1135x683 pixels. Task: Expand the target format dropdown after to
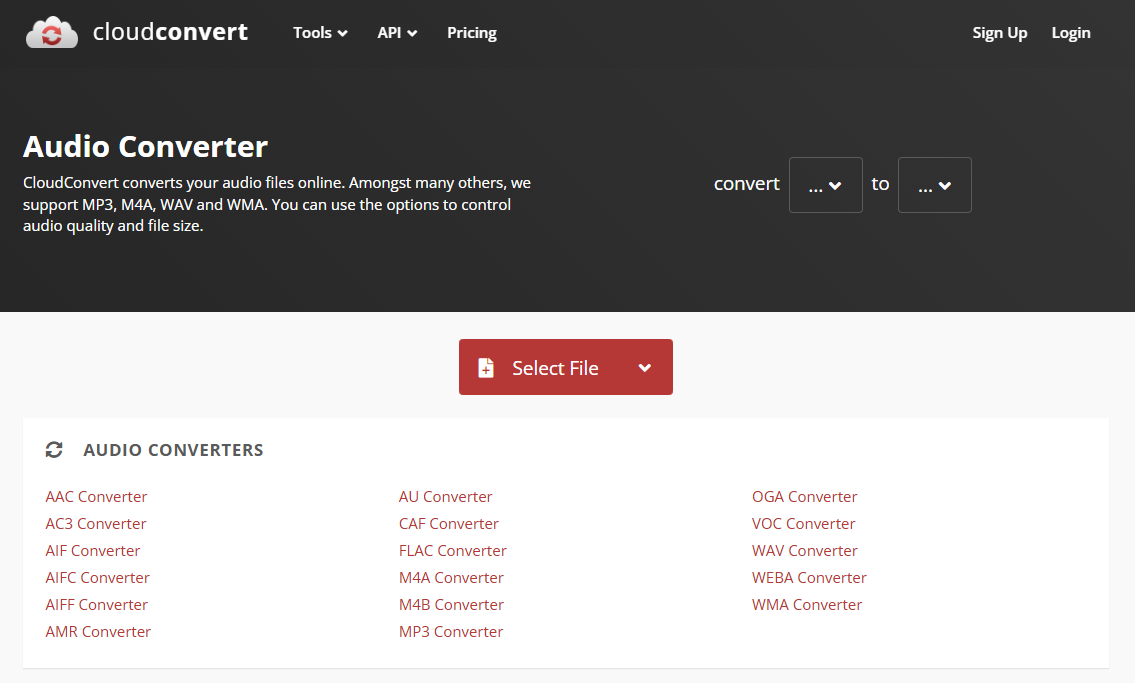click(934, 185)
